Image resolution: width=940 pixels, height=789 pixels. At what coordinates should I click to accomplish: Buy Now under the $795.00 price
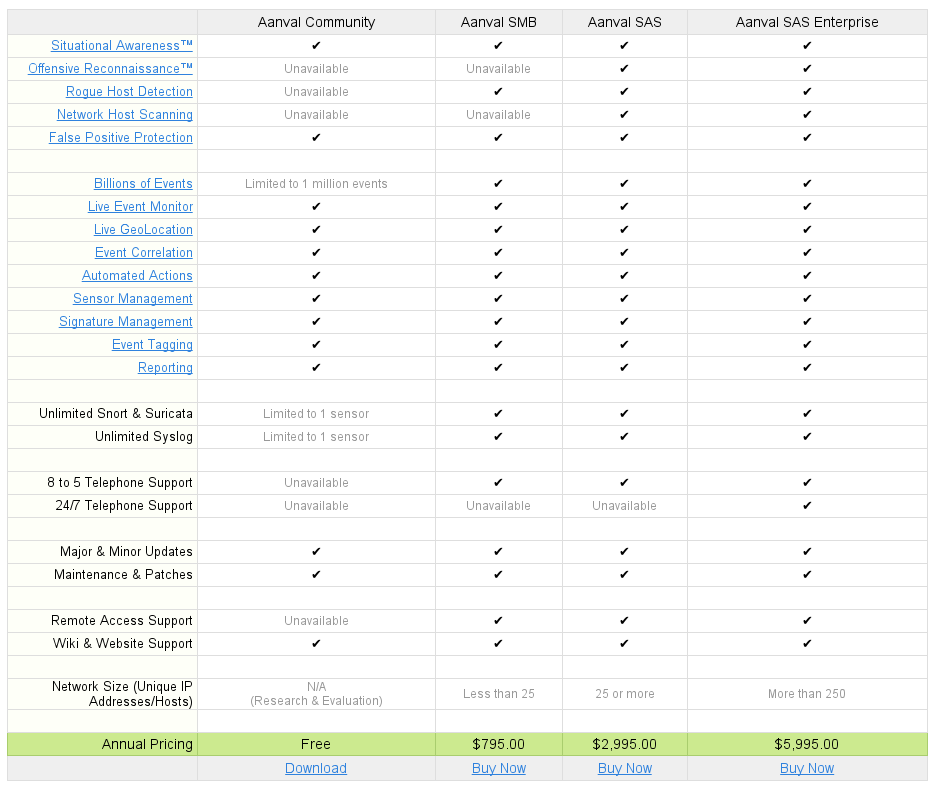499,768
